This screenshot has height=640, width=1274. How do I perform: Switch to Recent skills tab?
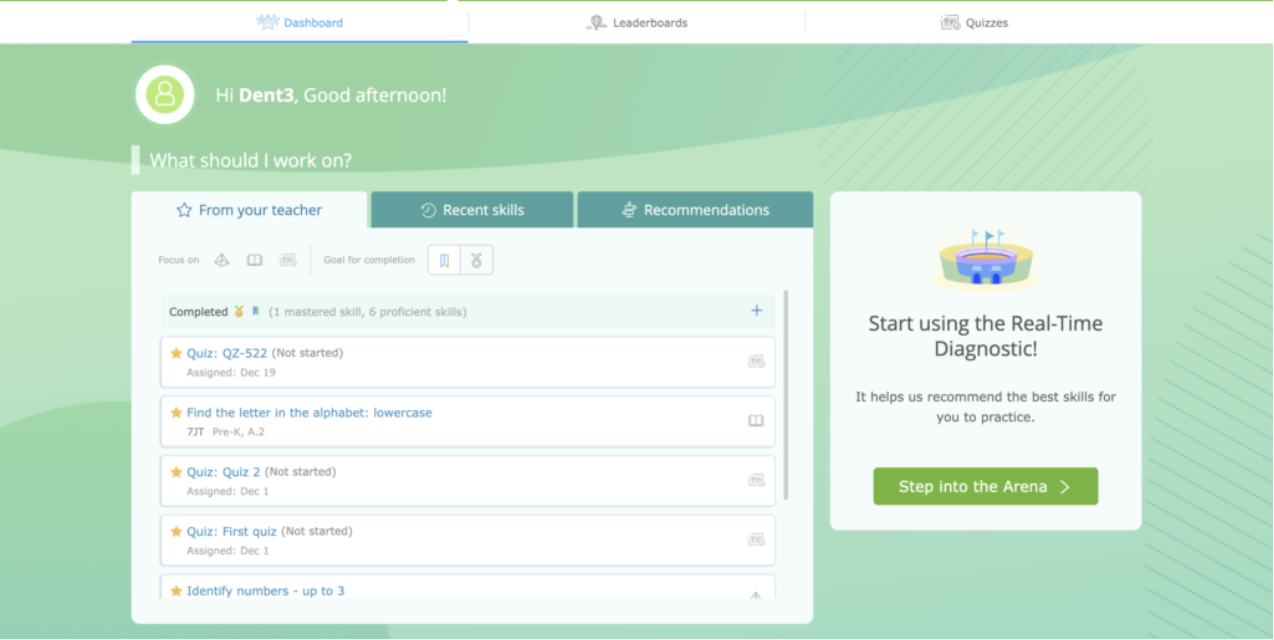click(472, 210)
